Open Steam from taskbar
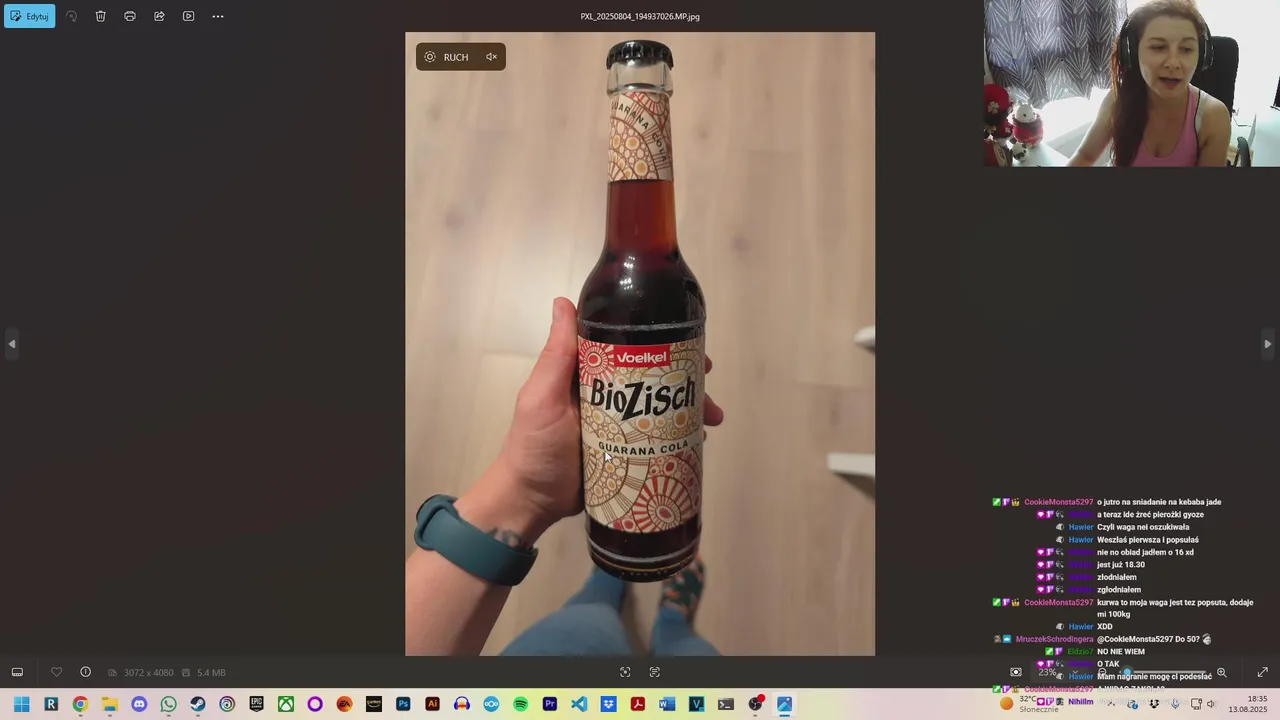This screenshot has width=1280, height=720. 198,704
